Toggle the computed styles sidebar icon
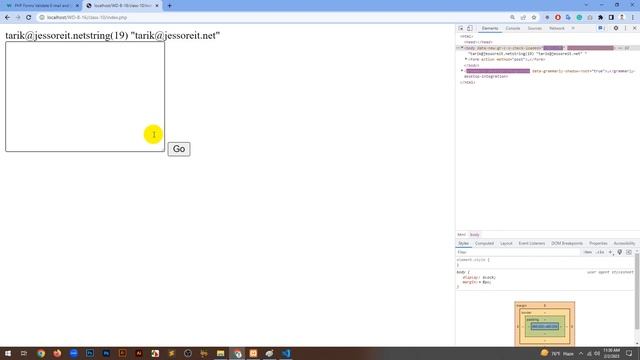 pyautogui.click(x=629, y=252)
